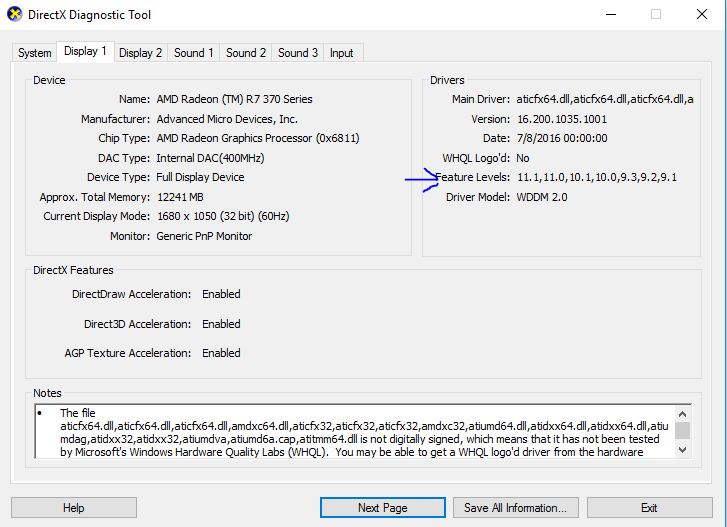Click '1680 x 1050 (32 bit) (60Hz)' display mode
The height and width of the screenshot is (527, 727).
pyautogui.click(x=223, y=216)
